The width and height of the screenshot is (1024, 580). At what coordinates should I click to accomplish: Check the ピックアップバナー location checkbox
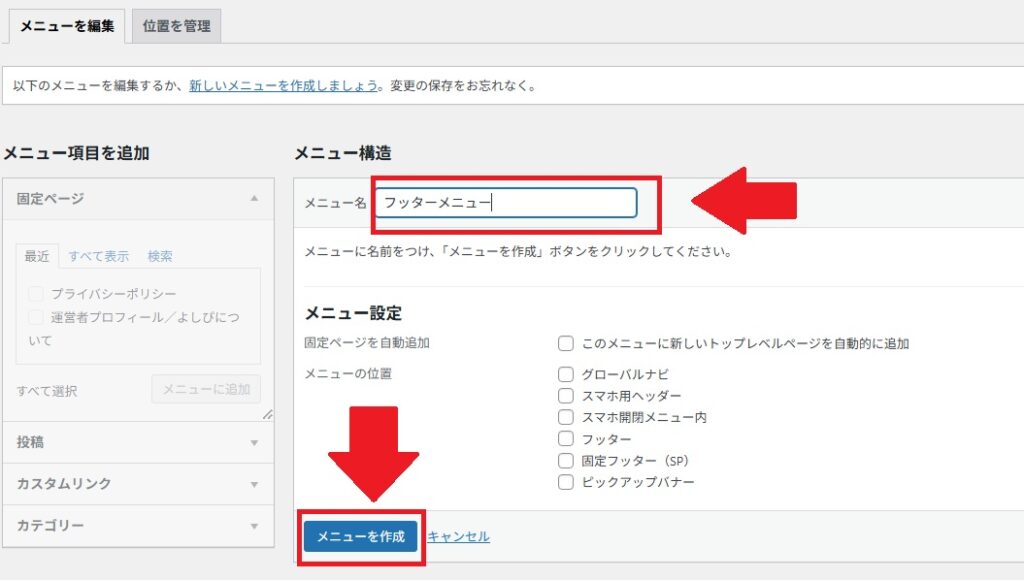click(x=566, y=482)
